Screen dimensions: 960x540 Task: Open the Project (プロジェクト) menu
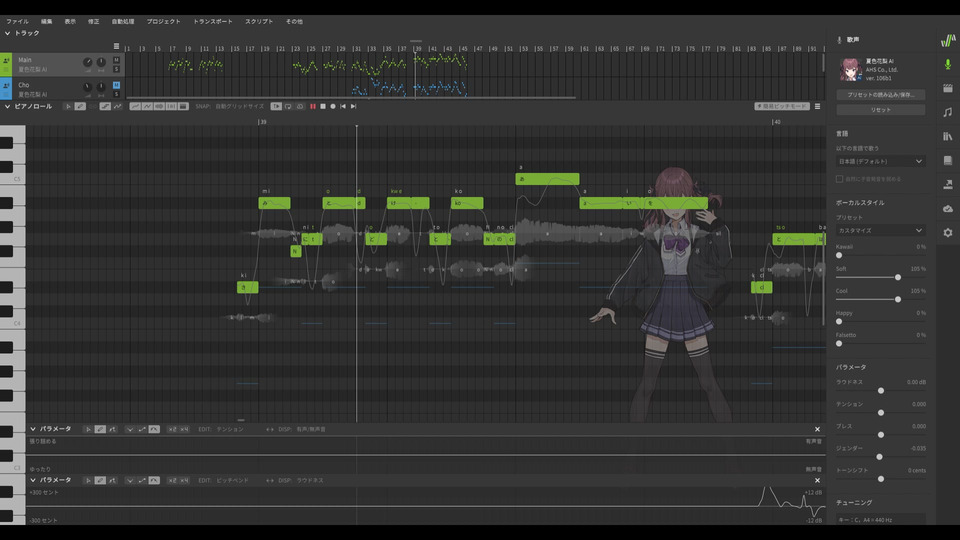pyautogui.click(x=163, y=21)
